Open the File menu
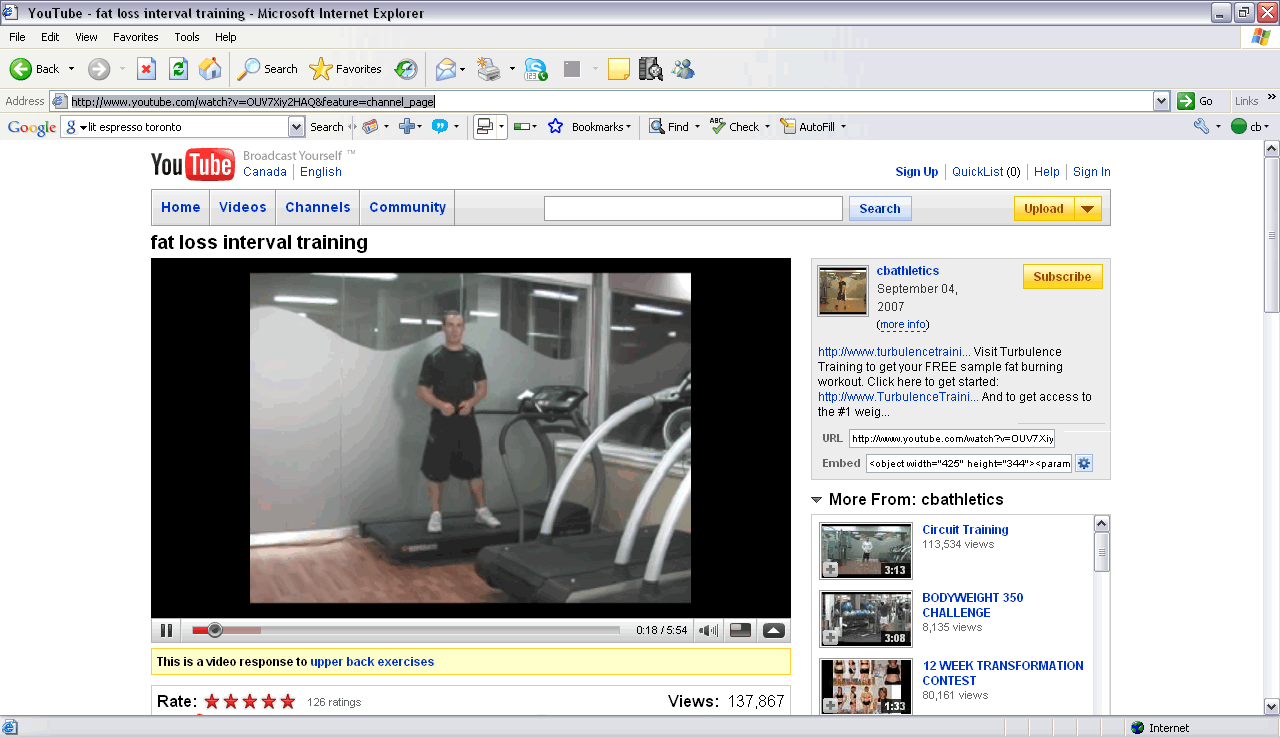The image size is (1280, 738). [x=17, y=37]
